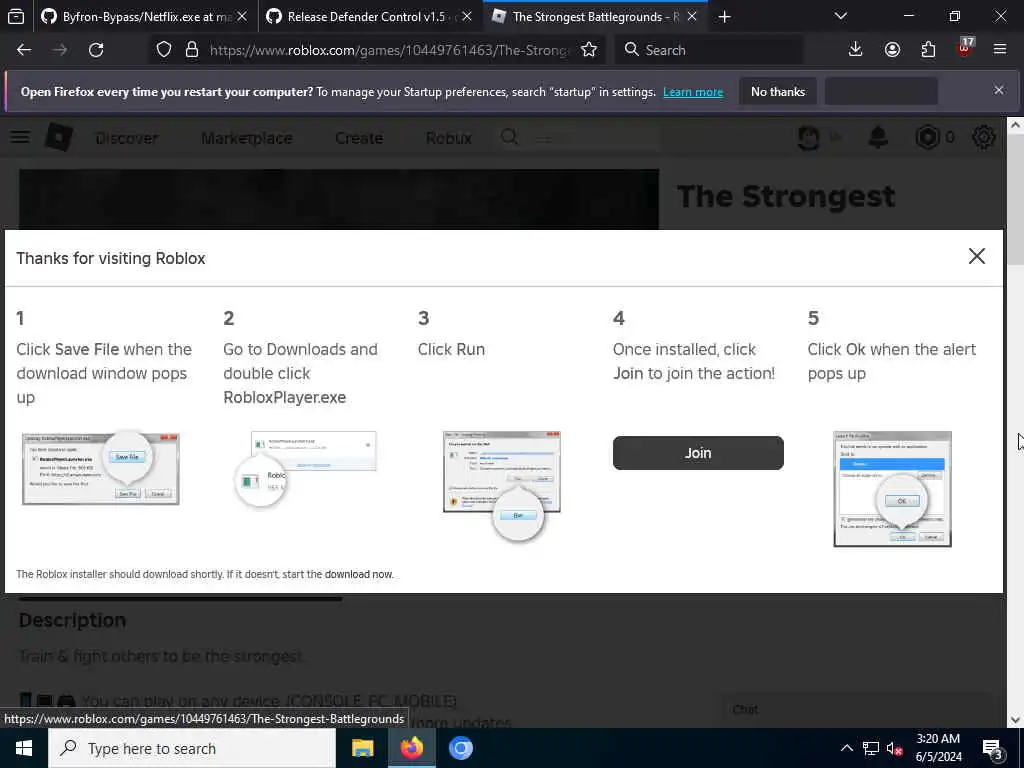Open the Discover menu item
Viewport: 1024px width, 768px height.
(126, 138)
